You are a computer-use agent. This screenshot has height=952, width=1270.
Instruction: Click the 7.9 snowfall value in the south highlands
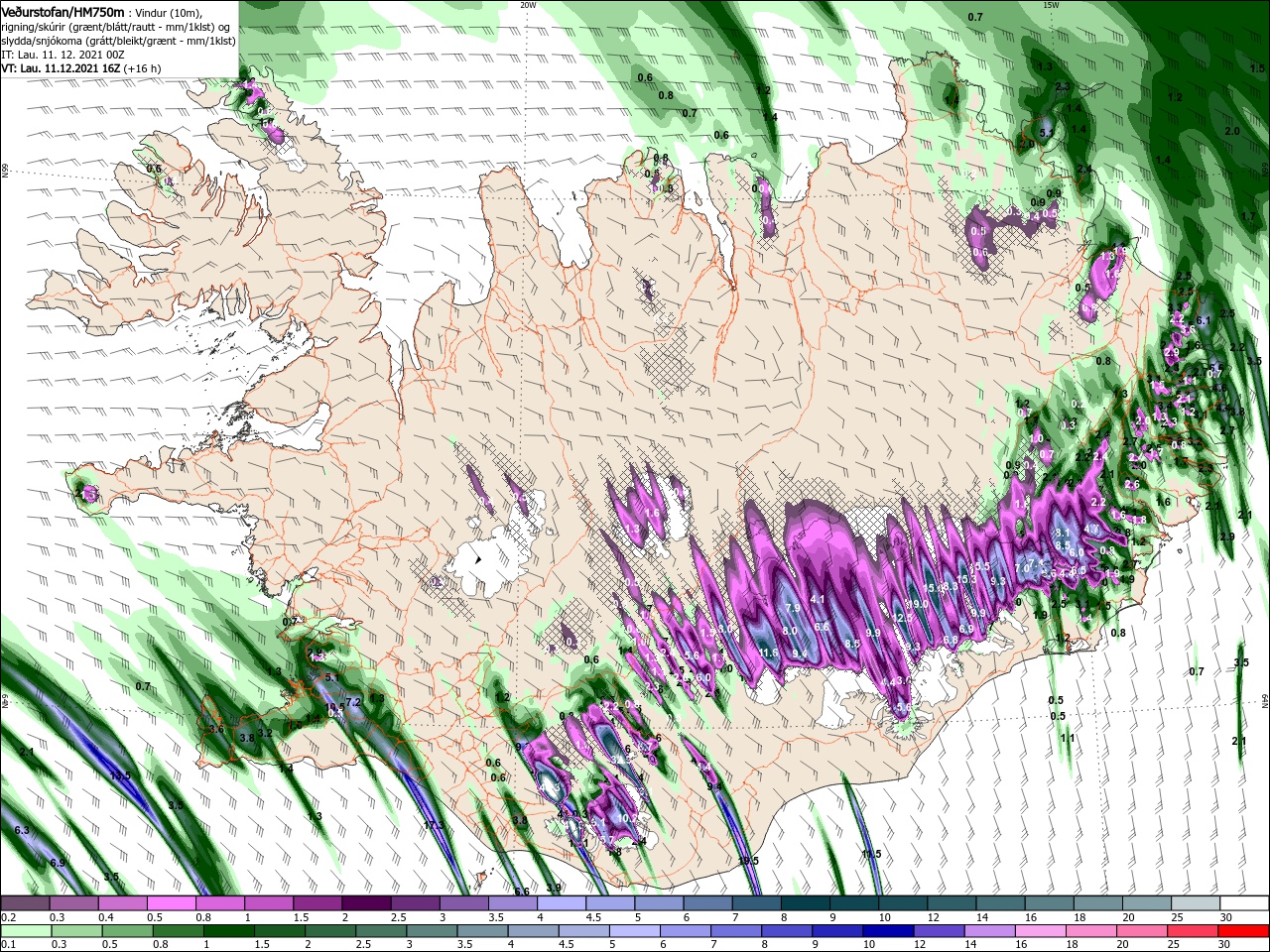pos(792,607)
